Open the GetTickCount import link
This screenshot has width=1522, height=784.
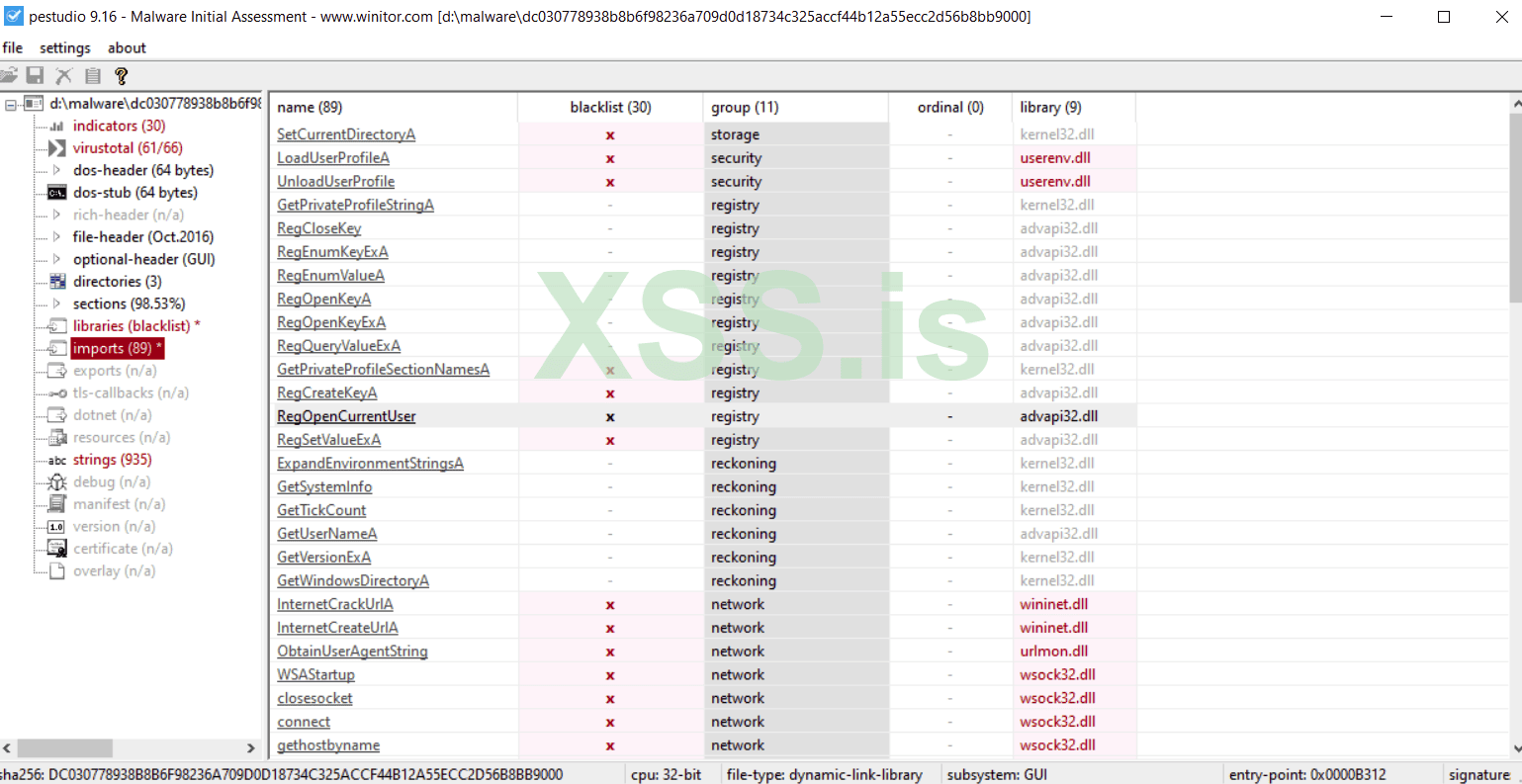click(x=321, y=510)
